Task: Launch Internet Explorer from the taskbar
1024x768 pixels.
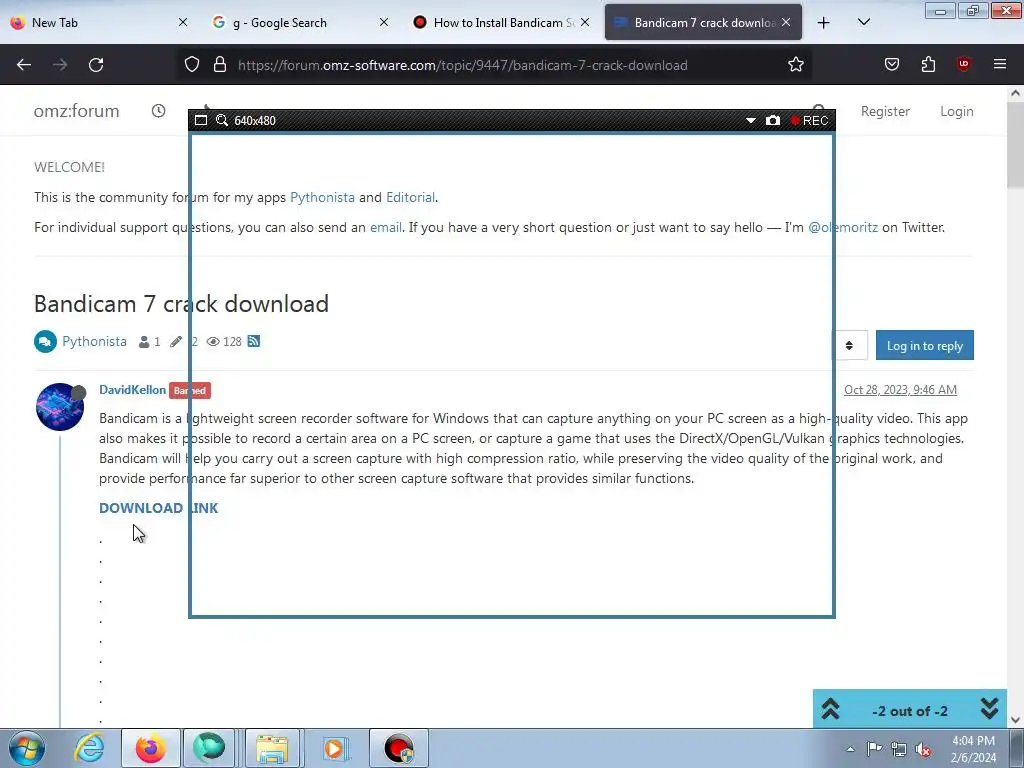Action: point(89,748)
